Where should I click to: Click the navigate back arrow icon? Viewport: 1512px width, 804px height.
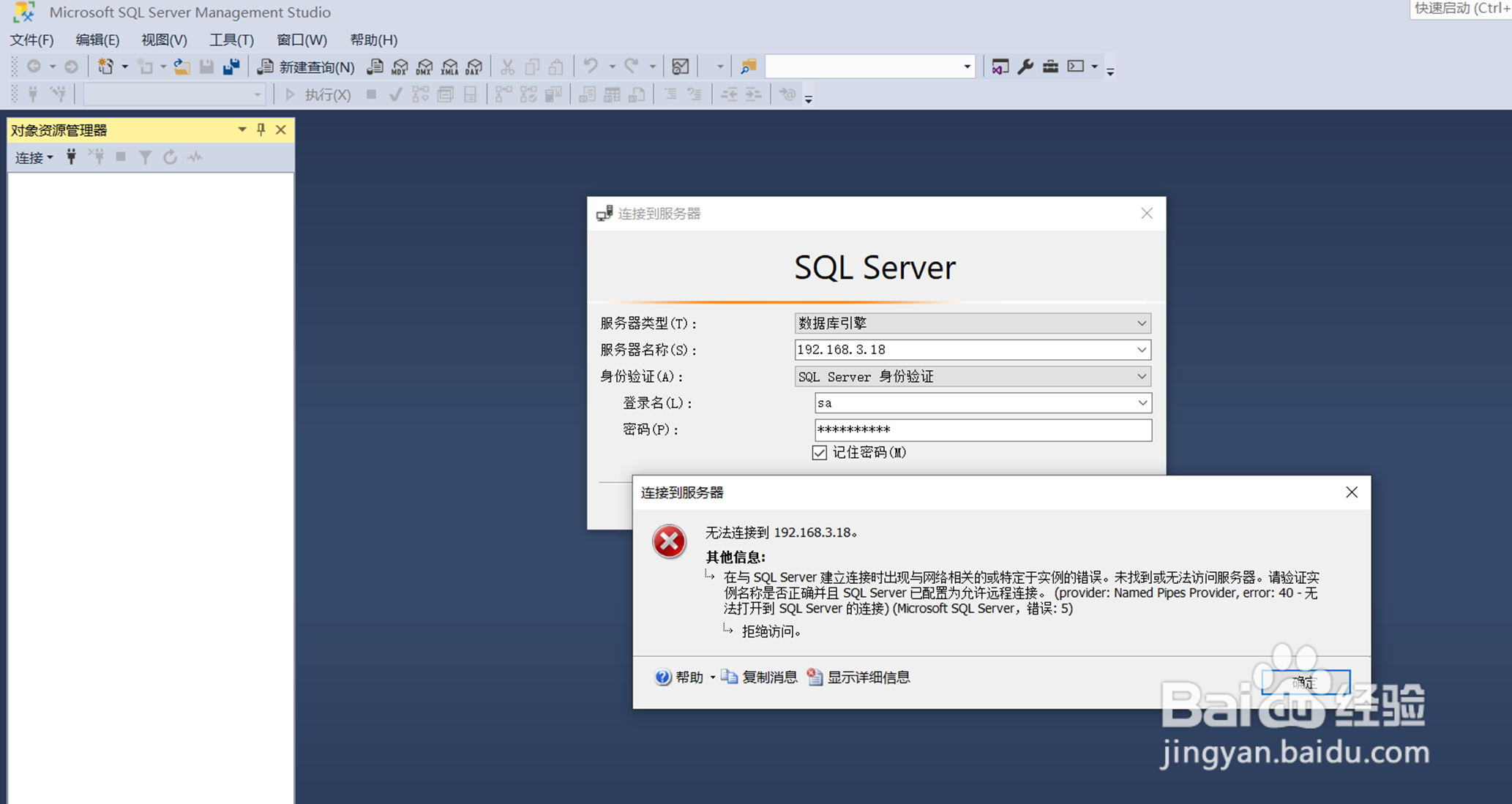[x=34, y=67]
